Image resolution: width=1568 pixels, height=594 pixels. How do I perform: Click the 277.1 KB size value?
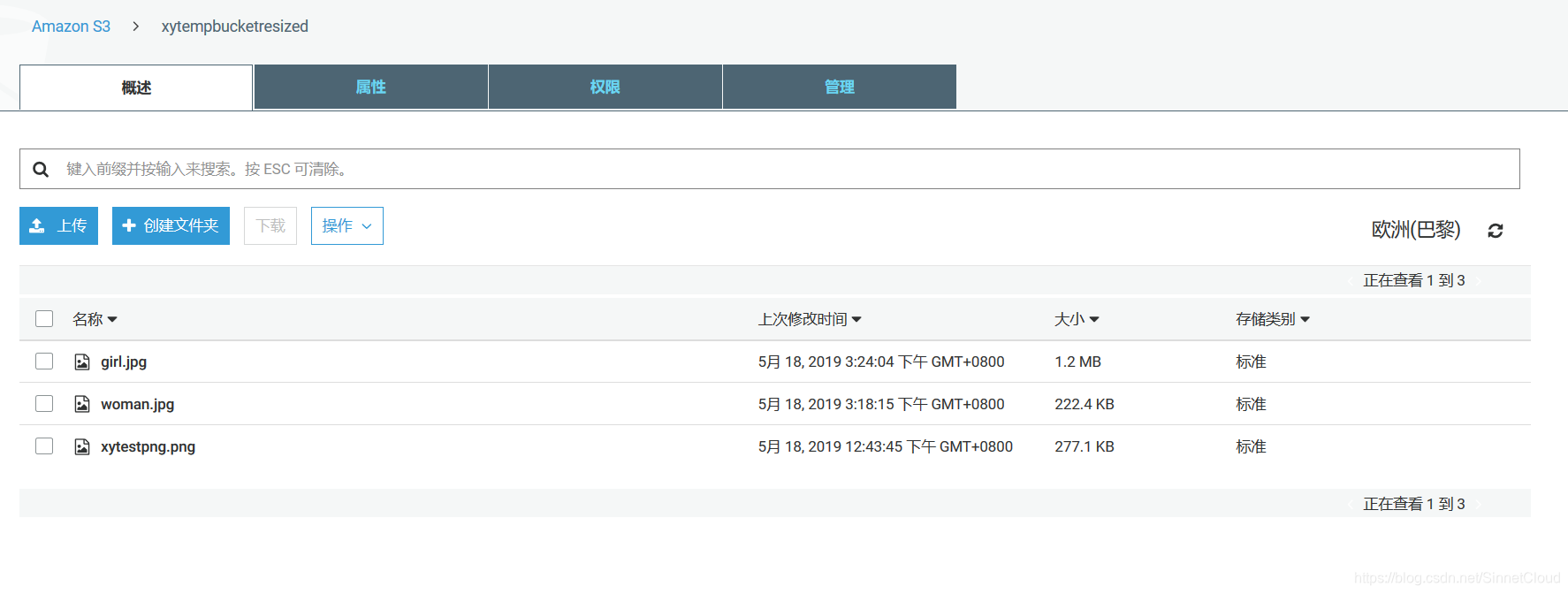pyautogui.click(x=1085, y=446)
